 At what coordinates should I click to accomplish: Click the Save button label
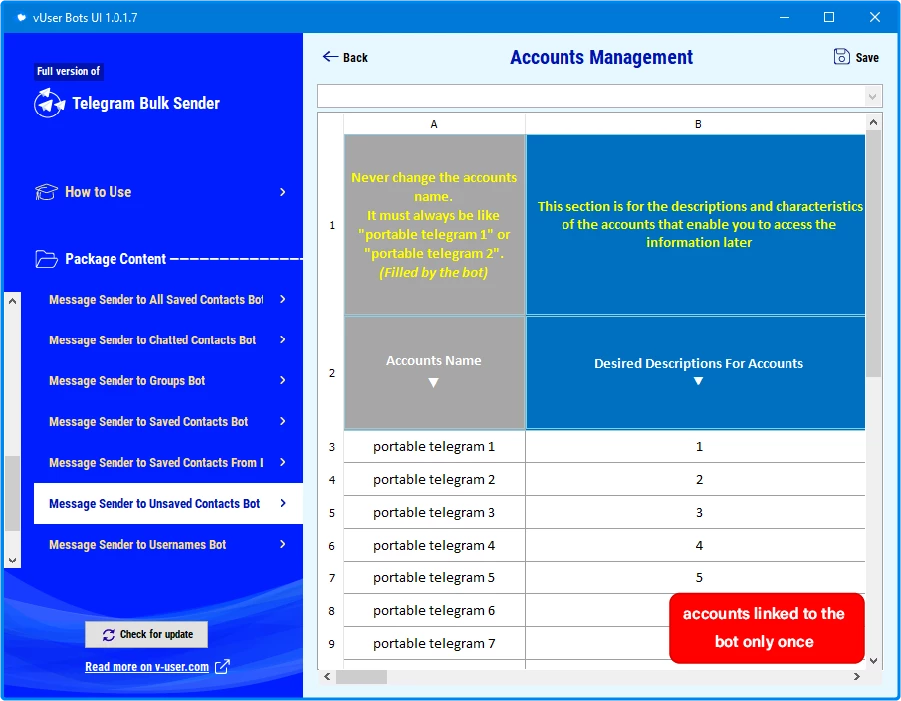pyautogui.click(x=867, y=57)
